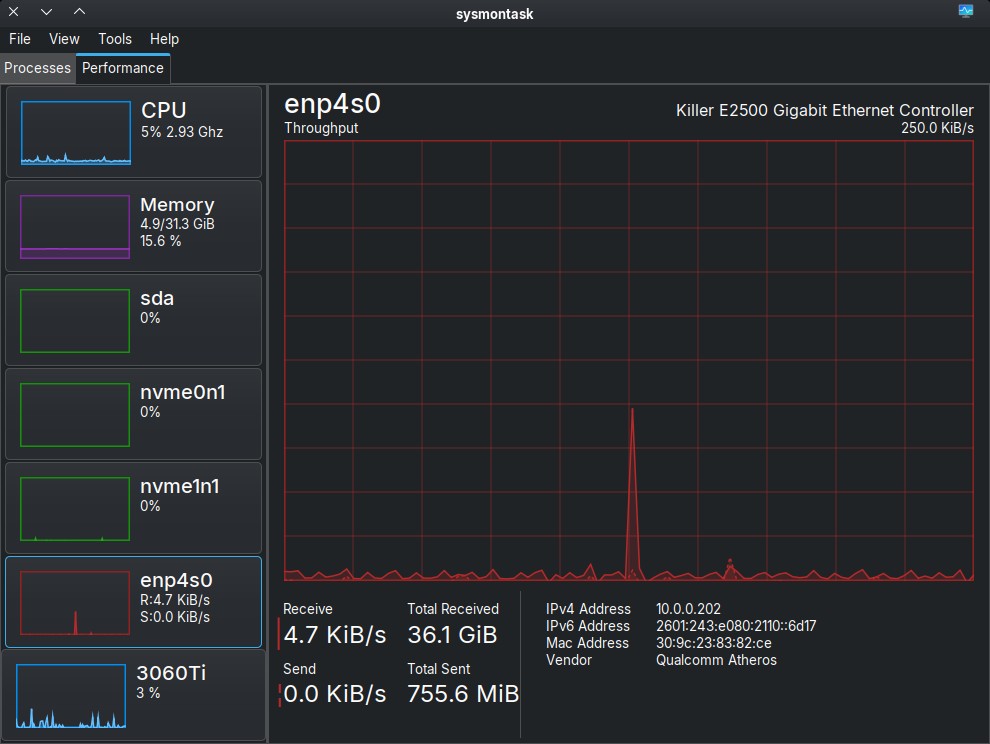Click the IPv4 address value 10.0.0.202
The width and height of the screenshot is (990, 744).
coord(688,609)
